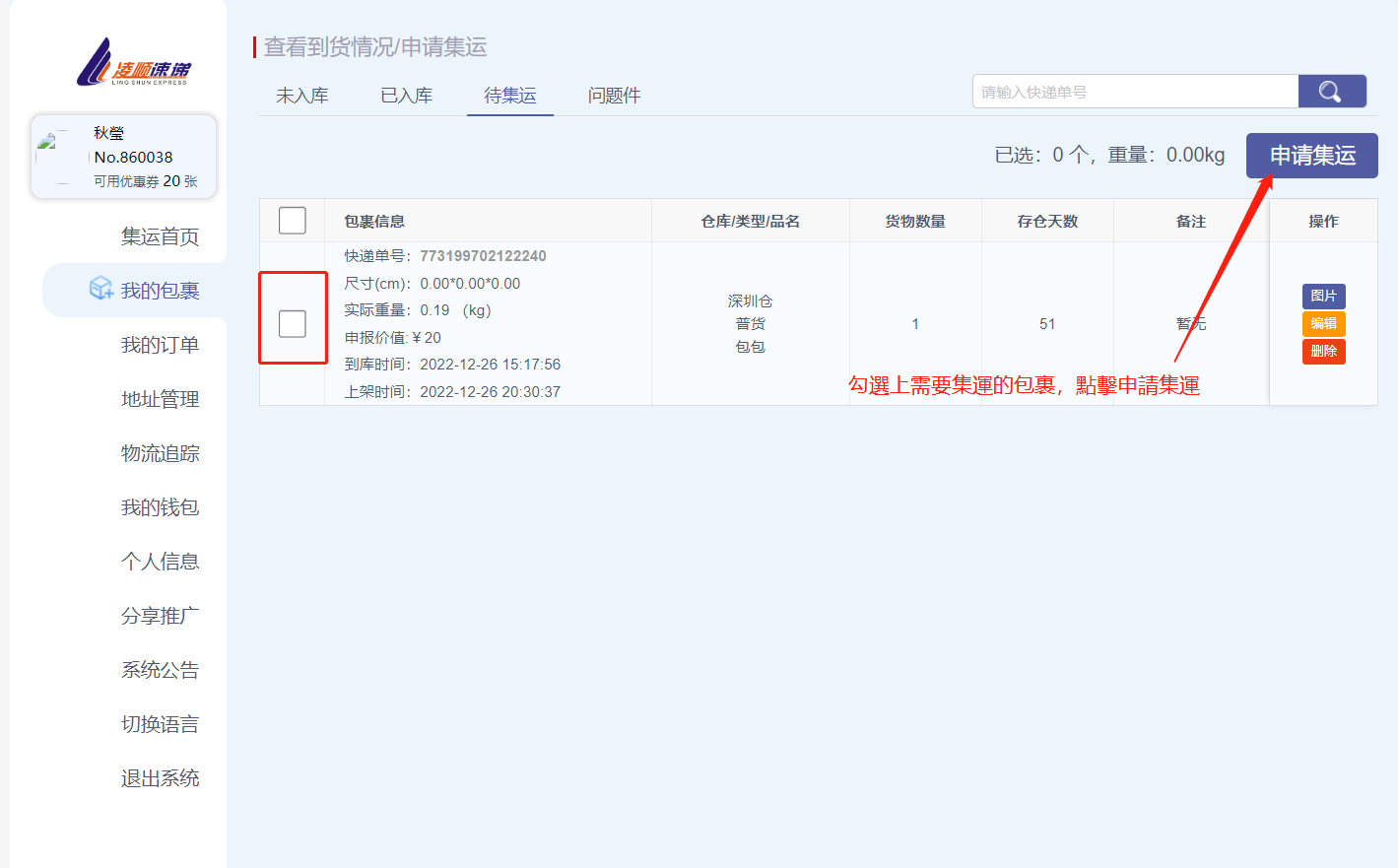Check the box for package 773199702122240
The image size is (1398, 868).
coord(293,323)
